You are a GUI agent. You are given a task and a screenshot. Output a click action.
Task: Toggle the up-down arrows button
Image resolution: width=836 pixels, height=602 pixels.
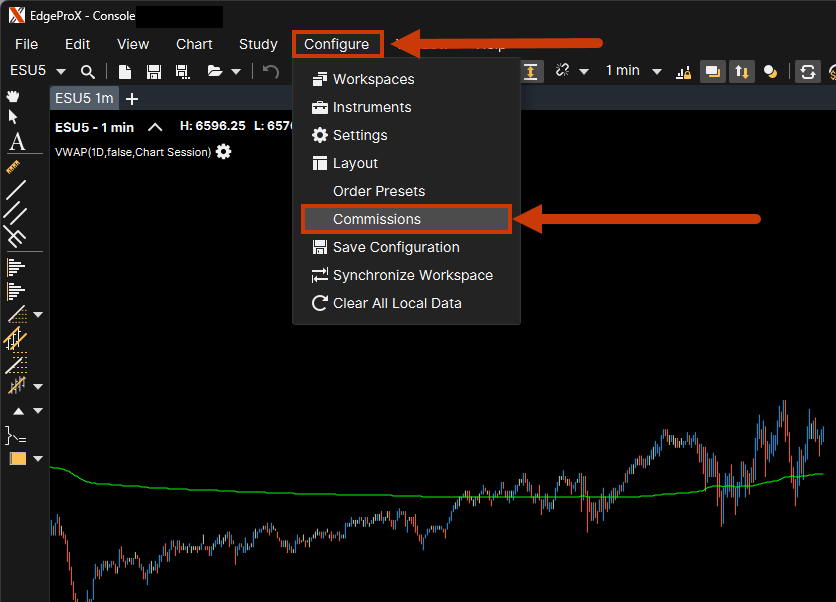point(741,71)
